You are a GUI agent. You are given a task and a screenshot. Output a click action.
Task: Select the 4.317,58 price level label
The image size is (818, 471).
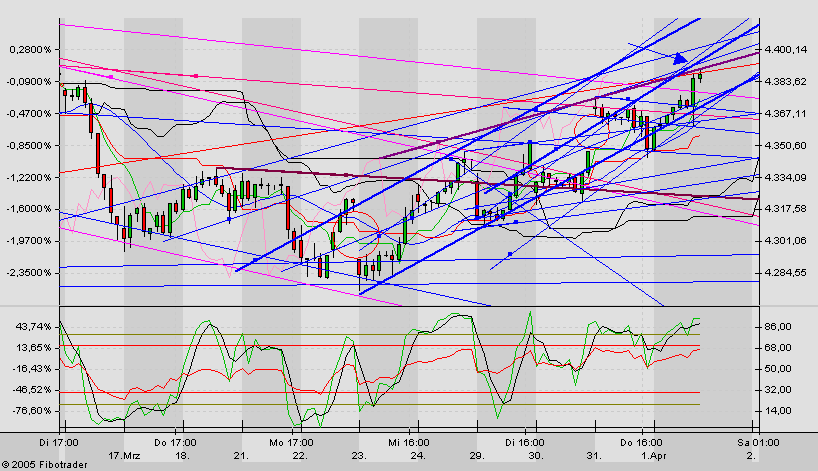(x=785, y=209)
